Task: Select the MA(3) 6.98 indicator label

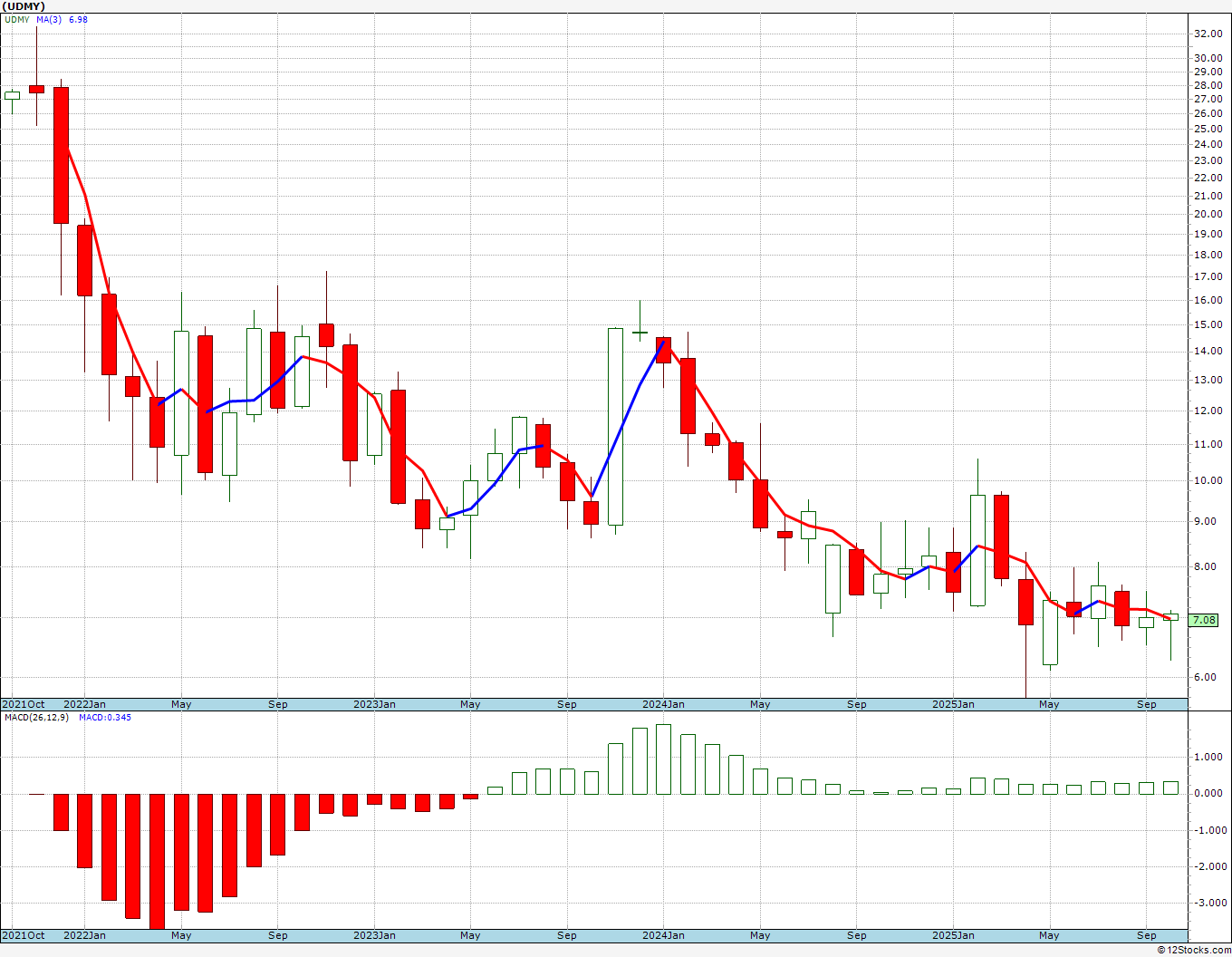Action: point(62,19)
